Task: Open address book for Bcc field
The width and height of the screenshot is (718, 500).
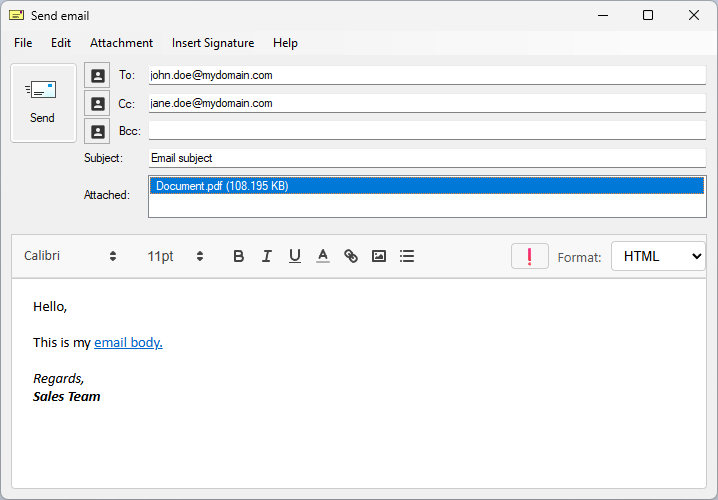Action: coord(97,131)
